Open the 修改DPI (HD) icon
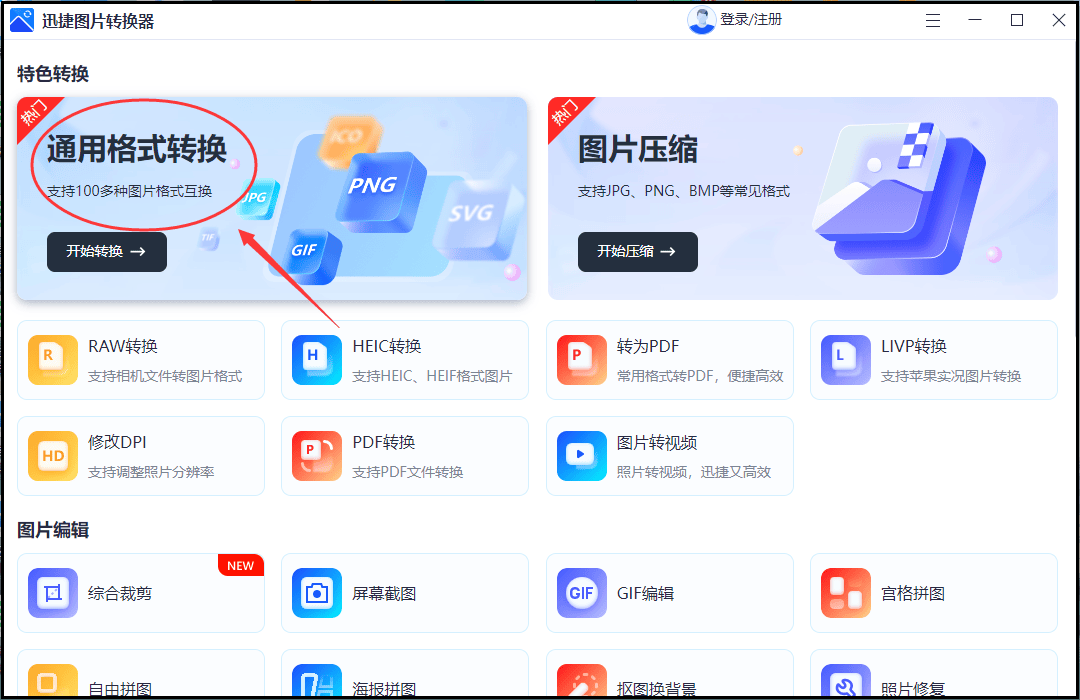Screen dimensions: 1080x700 pos(52,456)
